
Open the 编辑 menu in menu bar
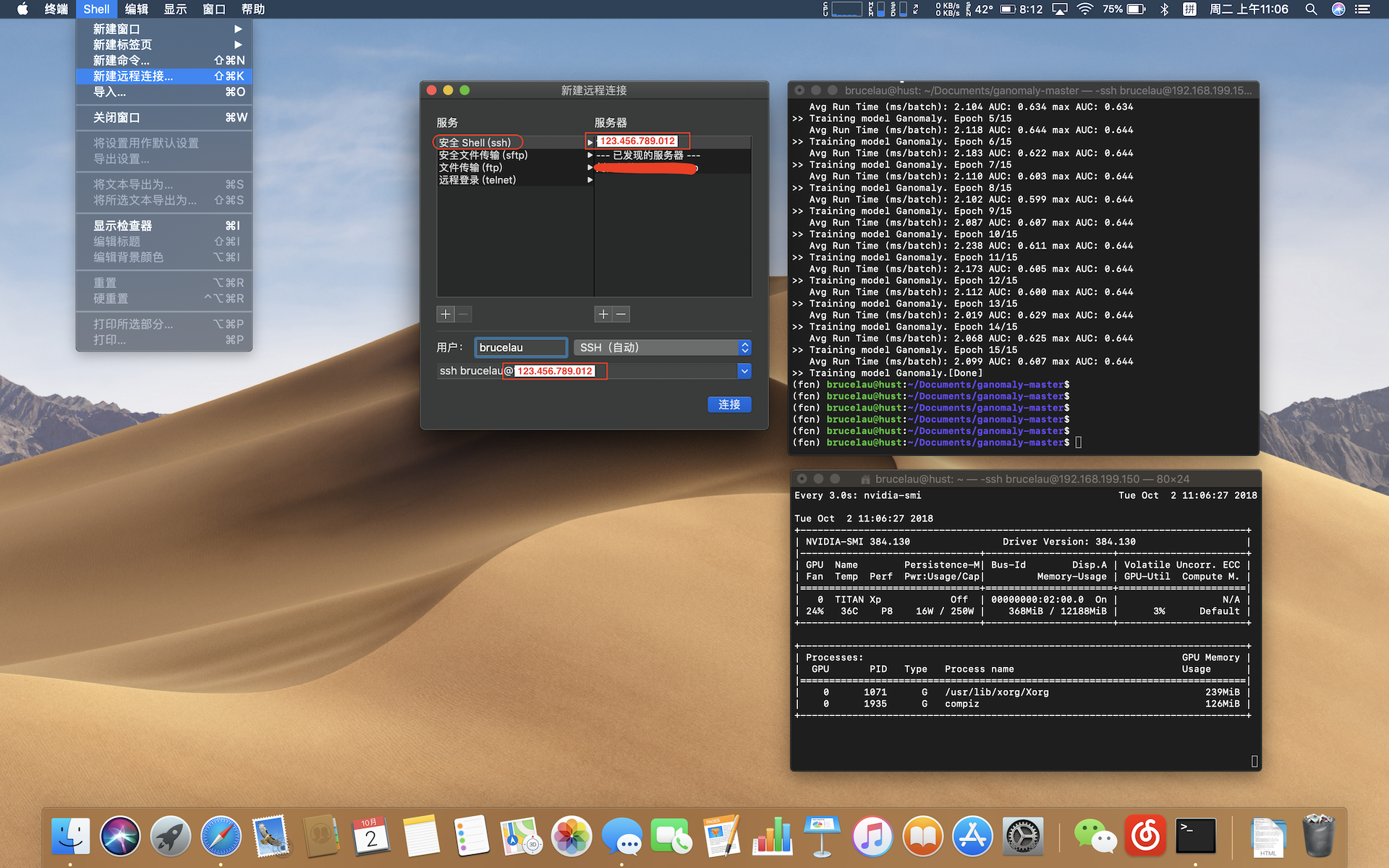click(136, 9)
